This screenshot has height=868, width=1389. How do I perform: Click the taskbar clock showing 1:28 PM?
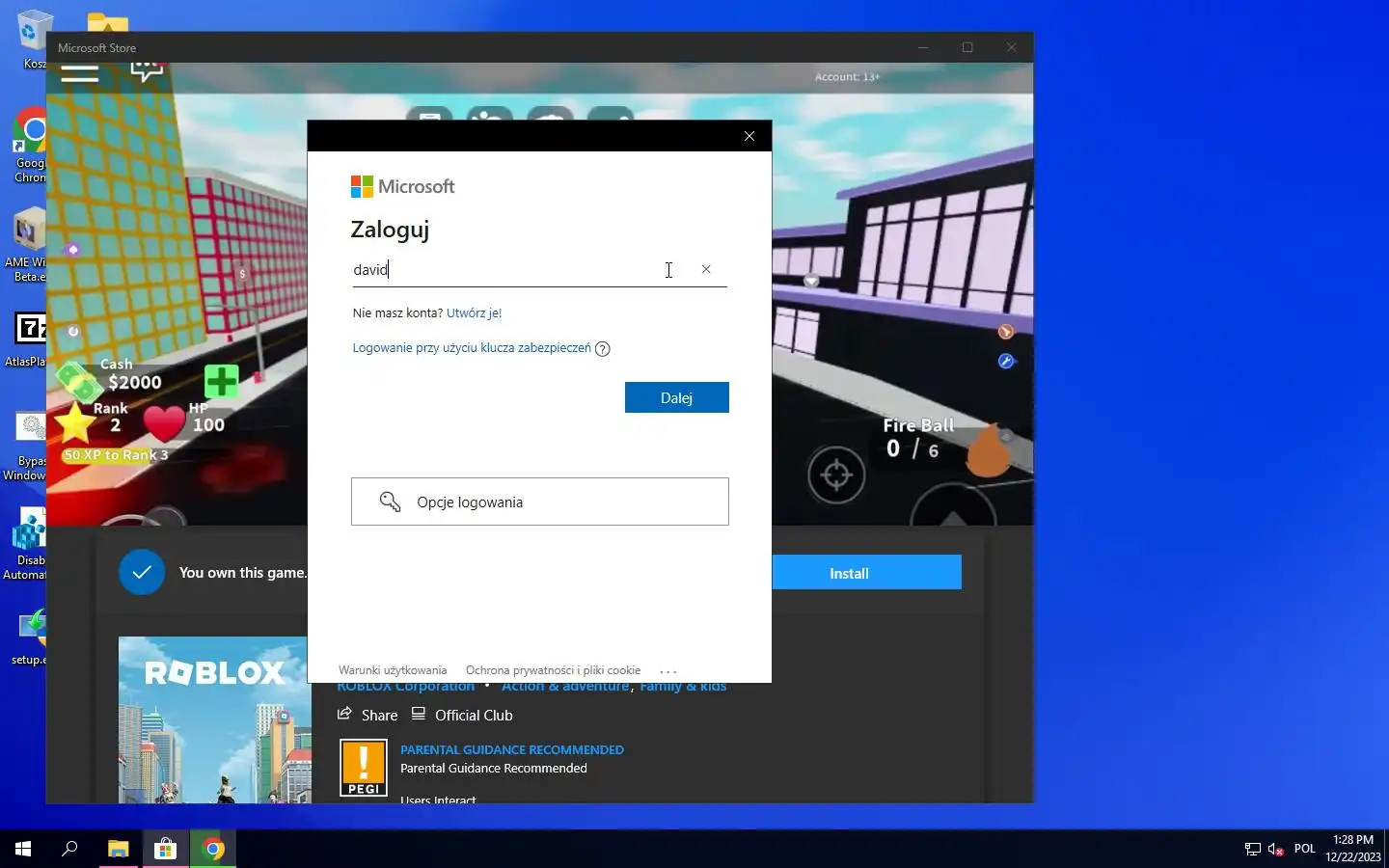click(1353, 849)
